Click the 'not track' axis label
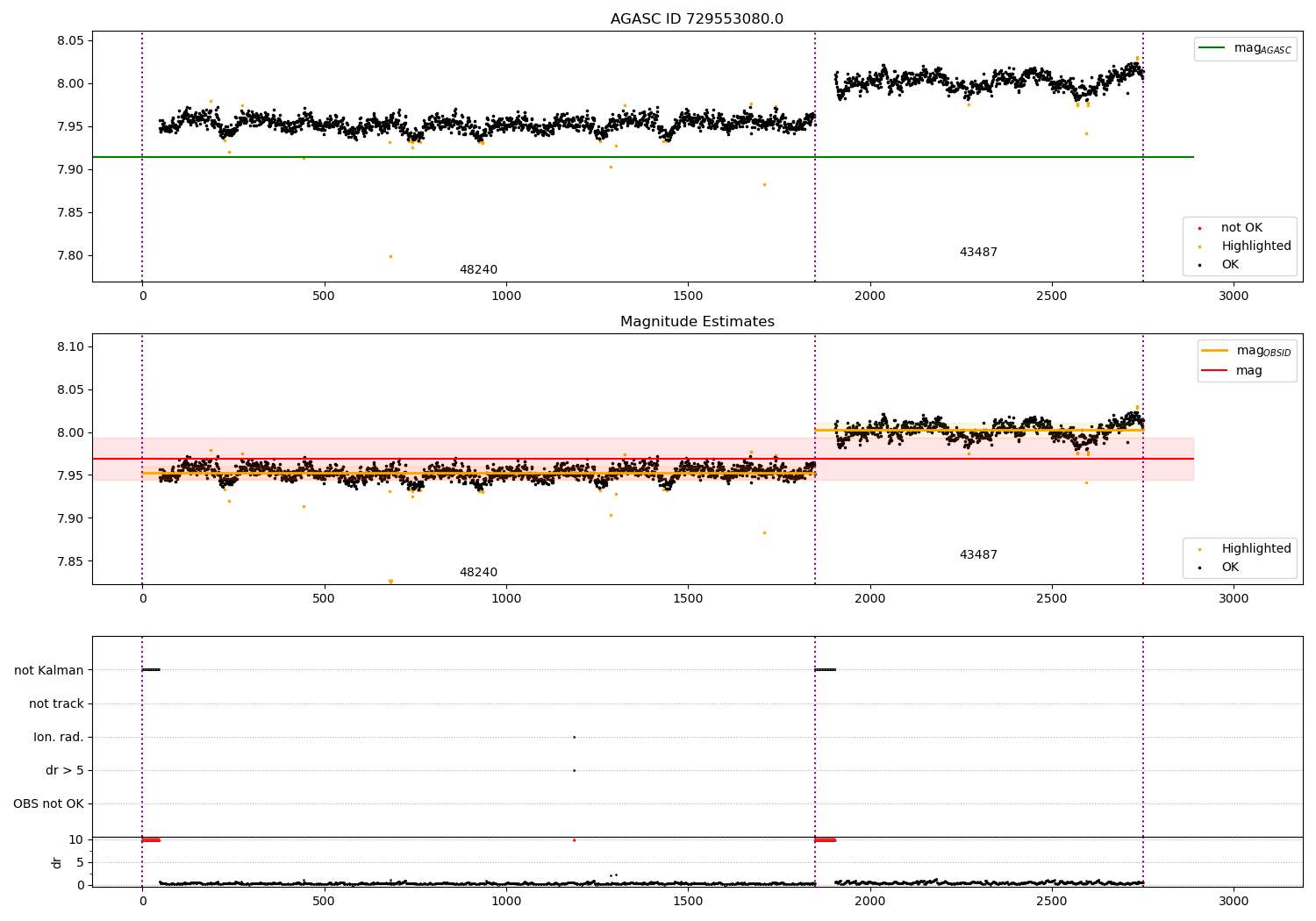1316x921 pixels. pos(56,703)
